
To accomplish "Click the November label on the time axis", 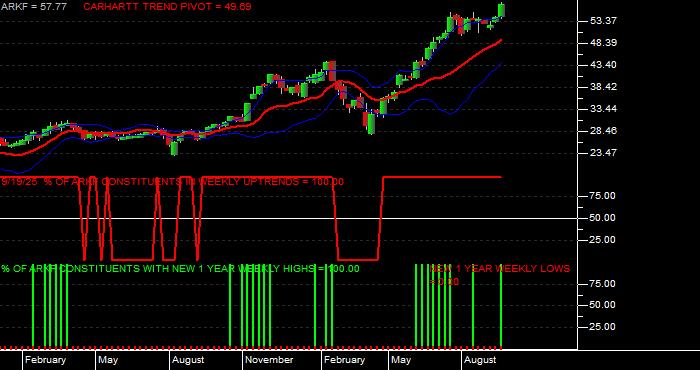I will tap(269, 360).
